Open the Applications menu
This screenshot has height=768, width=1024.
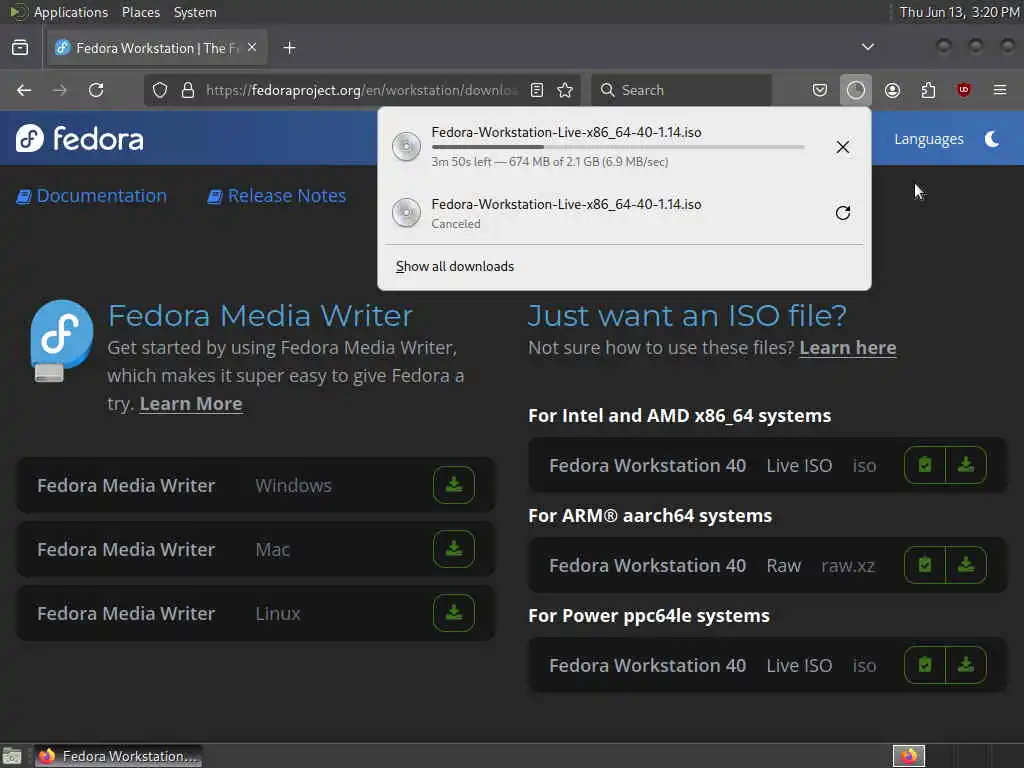(x=71, y=12)
